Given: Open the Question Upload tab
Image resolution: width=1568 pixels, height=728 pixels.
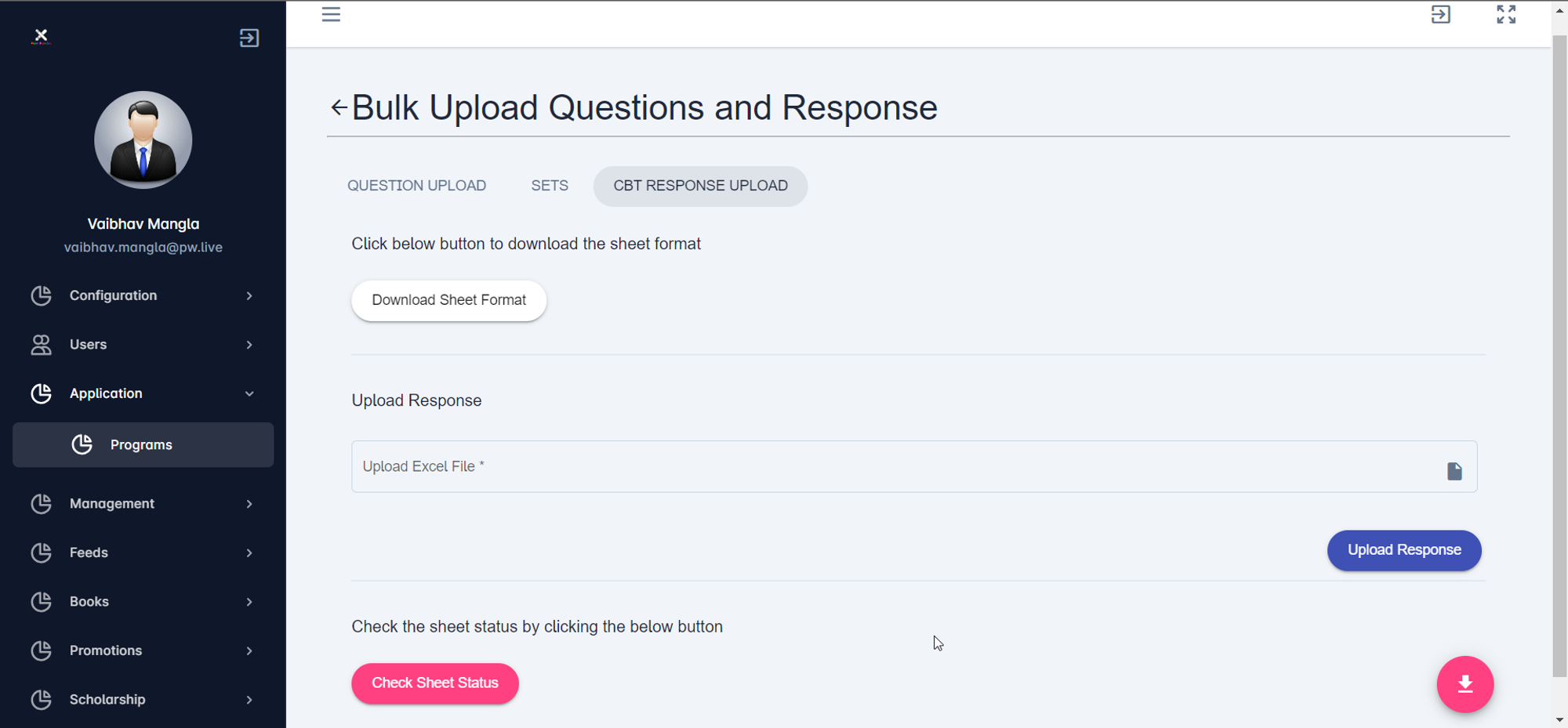Looking at the screenshot, I should pos(416,186).
